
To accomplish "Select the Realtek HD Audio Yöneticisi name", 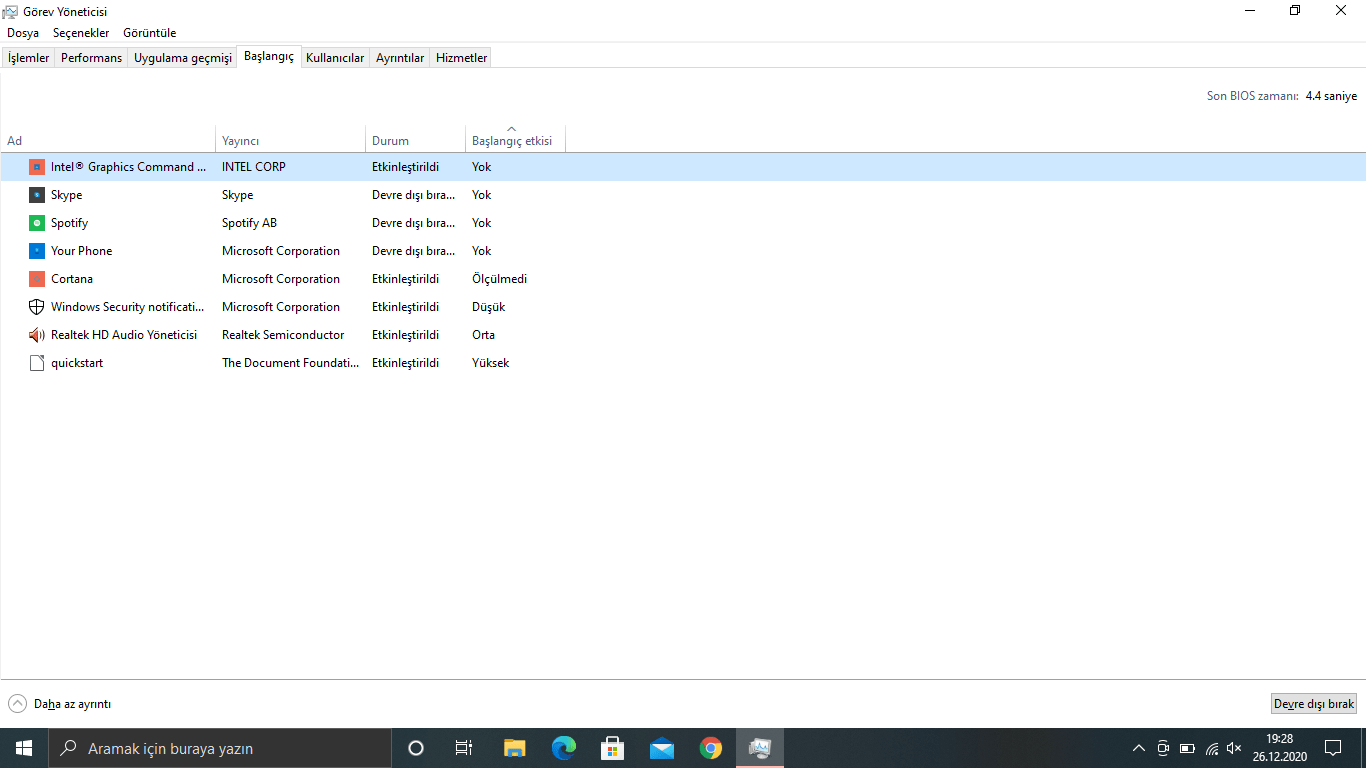I will [124, 335].
